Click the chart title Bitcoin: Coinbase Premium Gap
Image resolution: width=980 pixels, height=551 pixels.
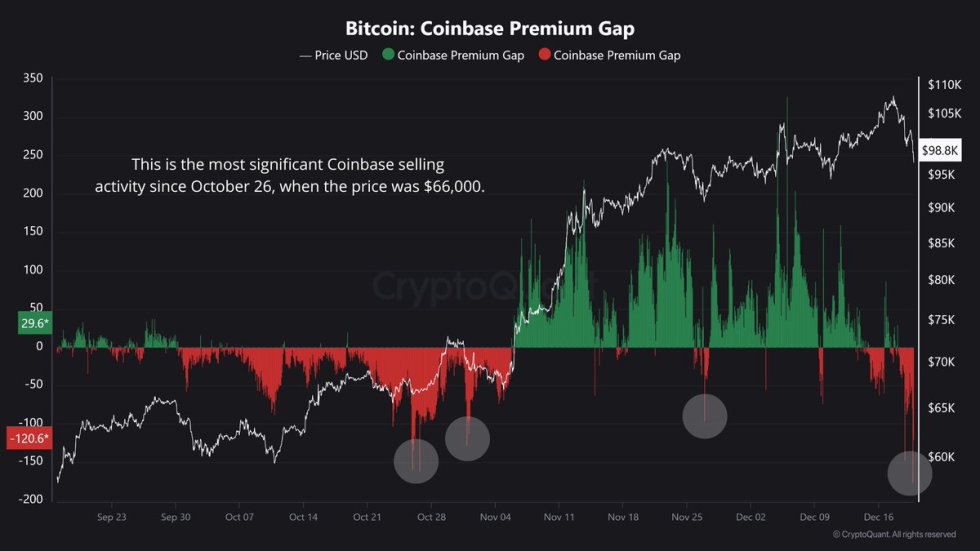pyautogui.click(x=490, y=29)
